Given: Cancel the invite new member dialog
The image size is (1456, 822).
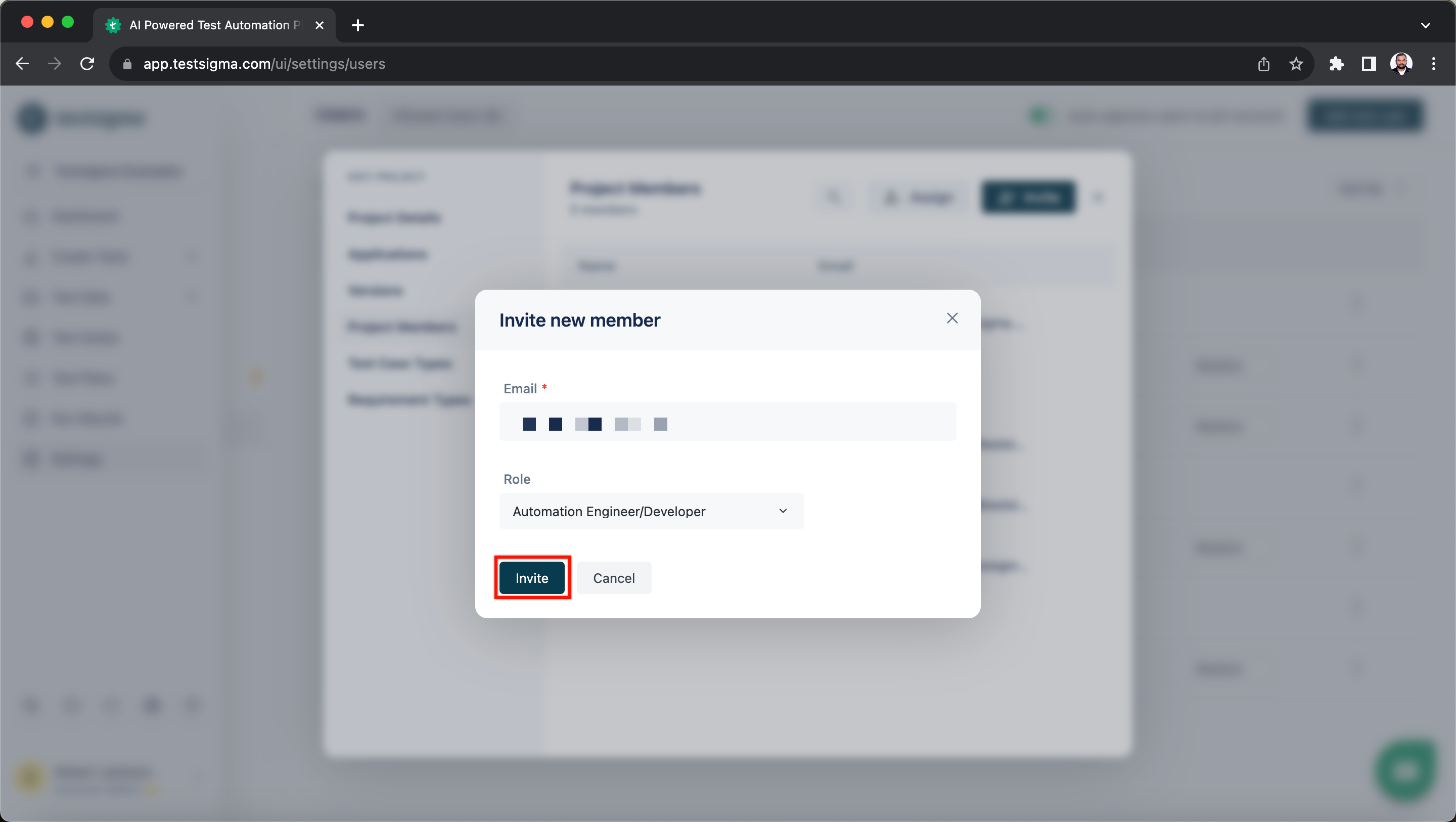Looking at the screenshot, I should point(614,577).
